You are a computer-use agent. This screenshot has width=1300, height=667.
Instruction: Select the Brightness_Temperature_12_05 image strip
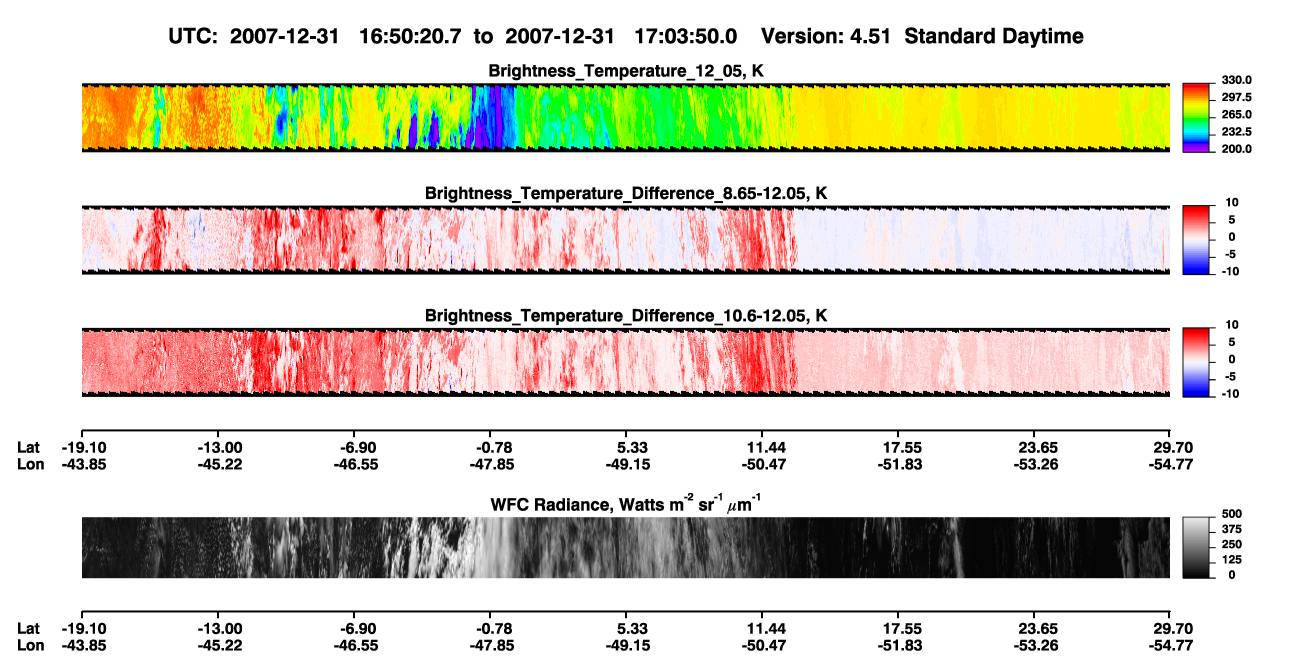626,117
